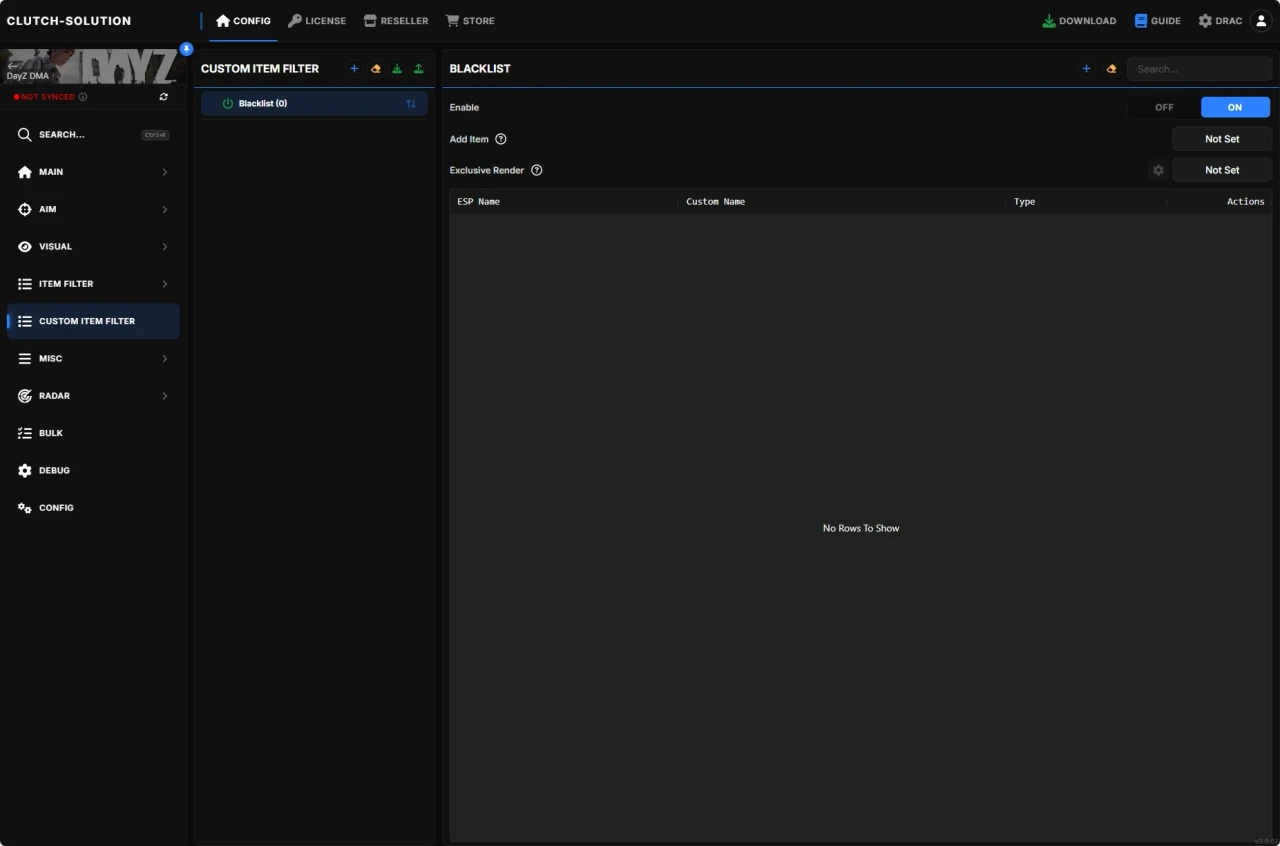Click the Exclusive Render Not Set button
The height and width of the screenshot is (846, 1280).
tap(1222, 170)
